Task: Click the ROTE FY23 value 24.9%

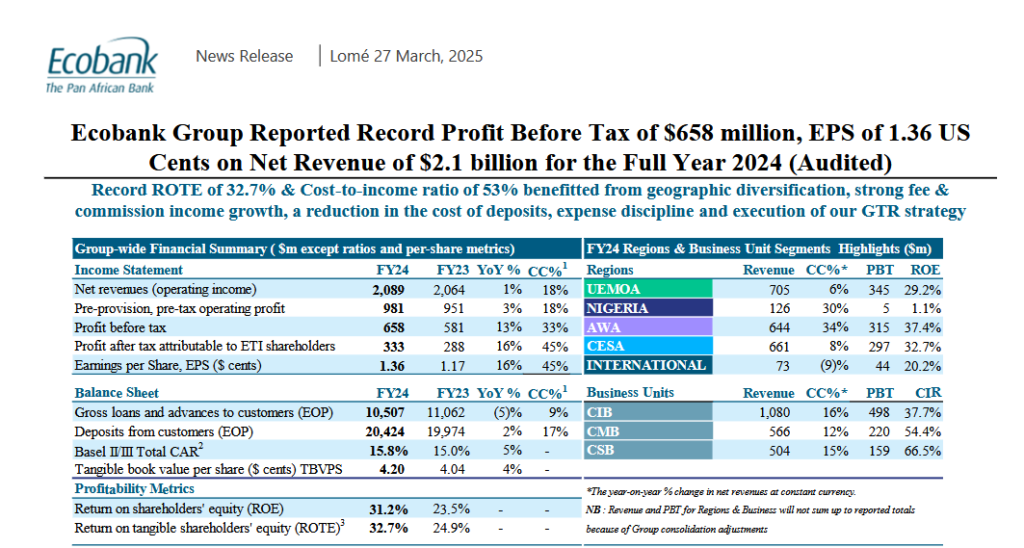Action: click(x=451, y=528)
